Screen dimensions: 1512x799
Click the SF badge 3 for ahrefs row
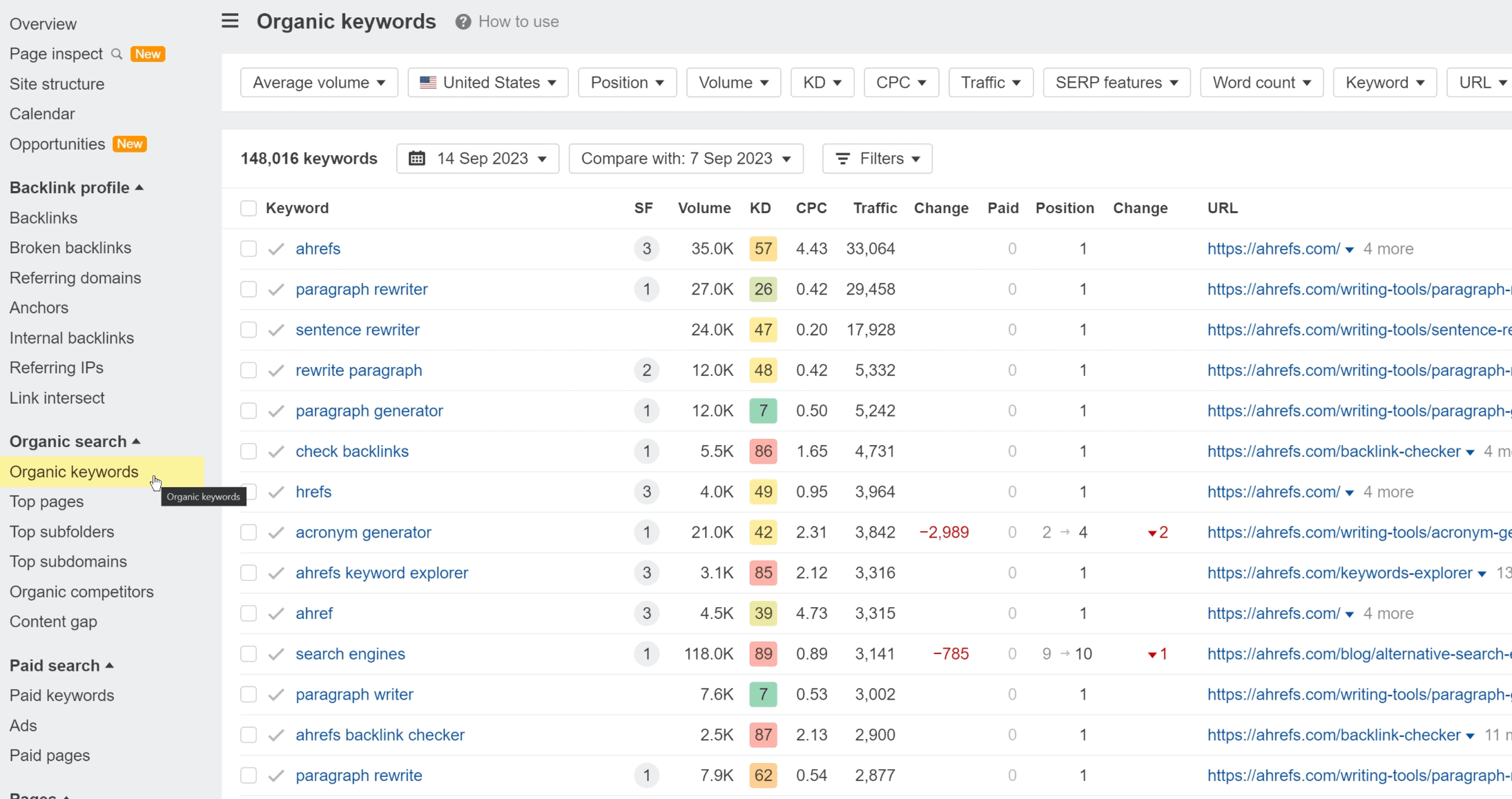646,249
